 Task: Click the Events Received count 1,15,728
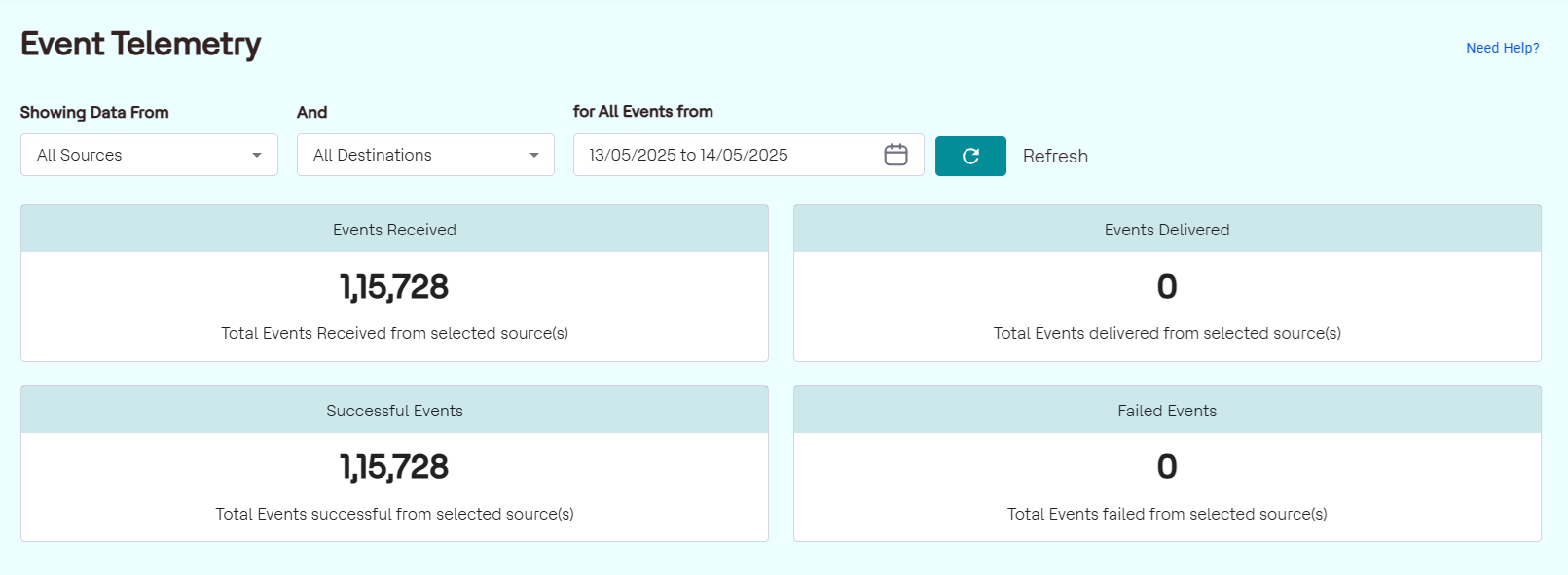coord(394,287)
